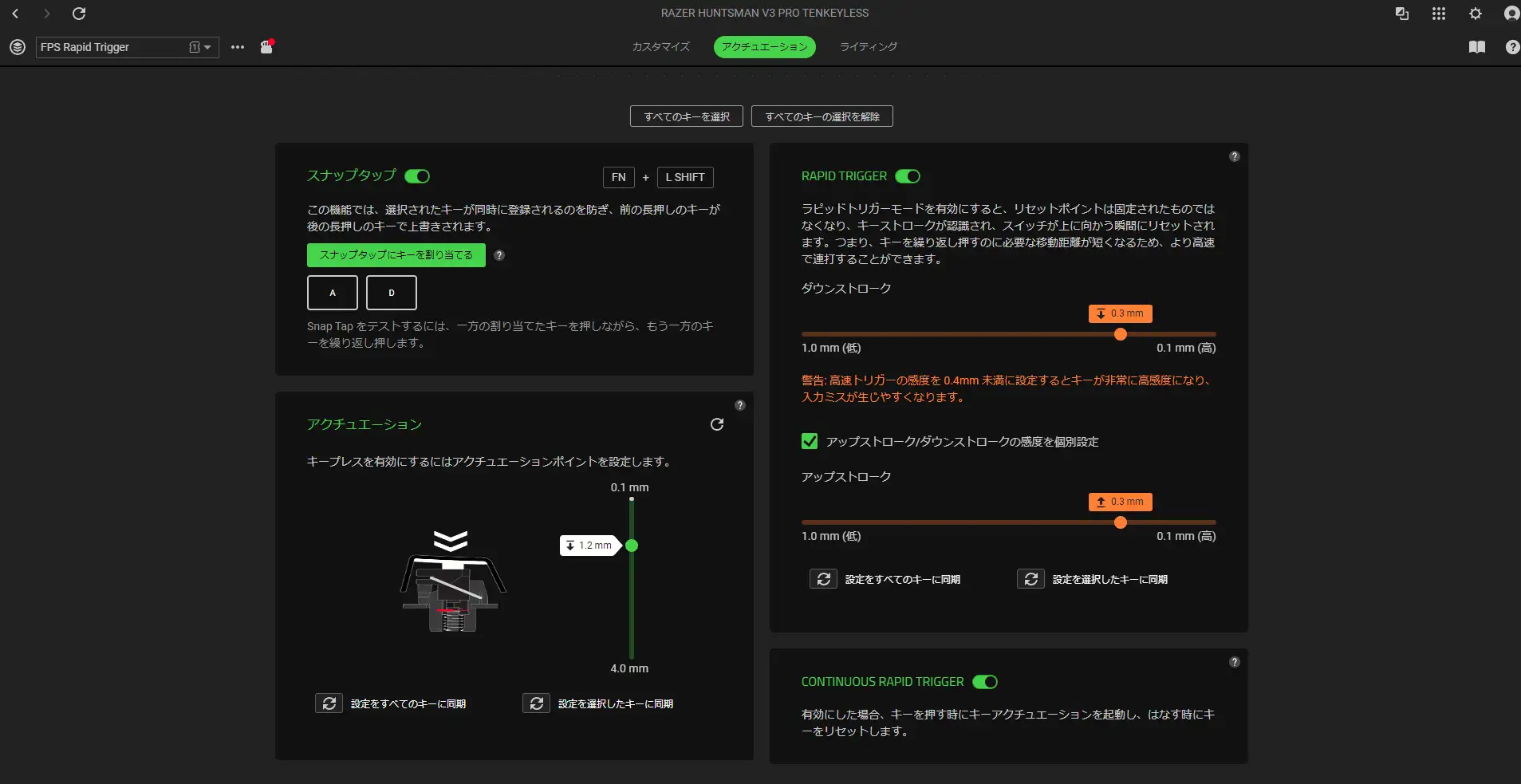Viewport: 1521px width, 784px height.
Task: Expand the FPS Rapid Trigger profile dropdown
Action: pyautogui.click(x=207, y=47)
